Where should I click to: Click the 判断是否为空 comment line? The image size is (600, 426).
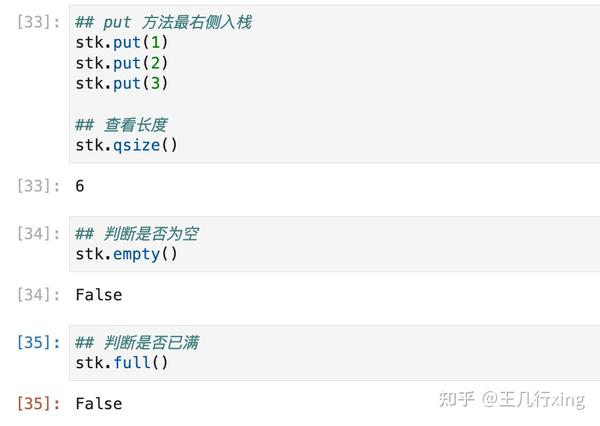point(136,234)
